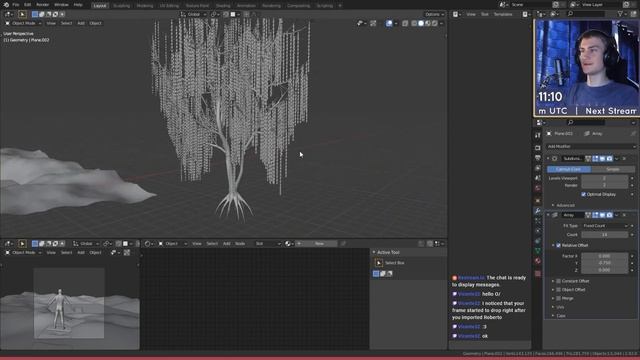Open the Slot dropdown in node editor
This screenshot has height=360, width=640.
pos(268,244)
